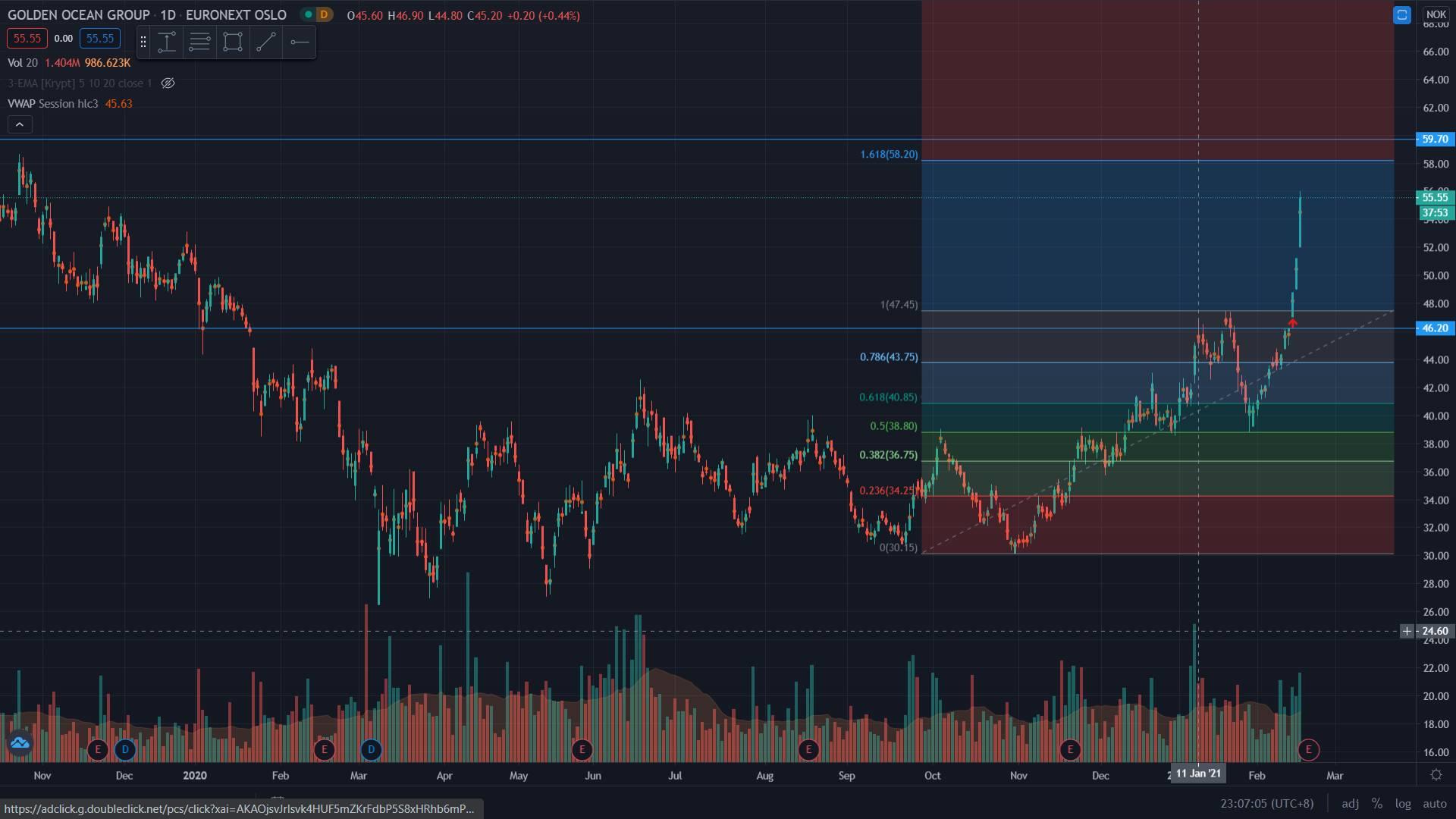Viewport: 1456px width, 819px height.
Task: Click the 0(30.15) Fibonacci level label
Action: (899, 547)
